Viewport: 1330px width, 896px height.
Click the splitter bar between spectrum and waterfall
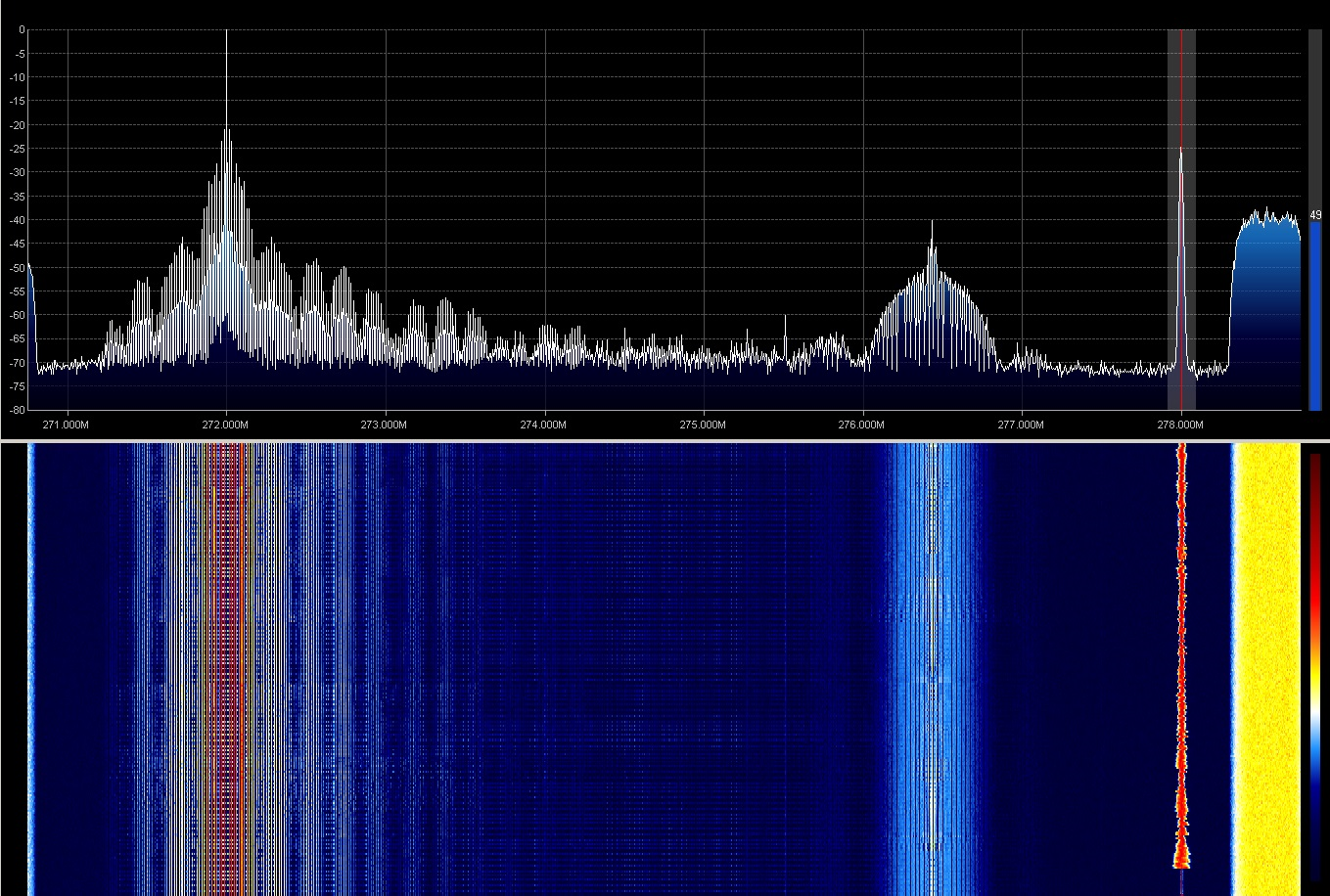[665, 440]
